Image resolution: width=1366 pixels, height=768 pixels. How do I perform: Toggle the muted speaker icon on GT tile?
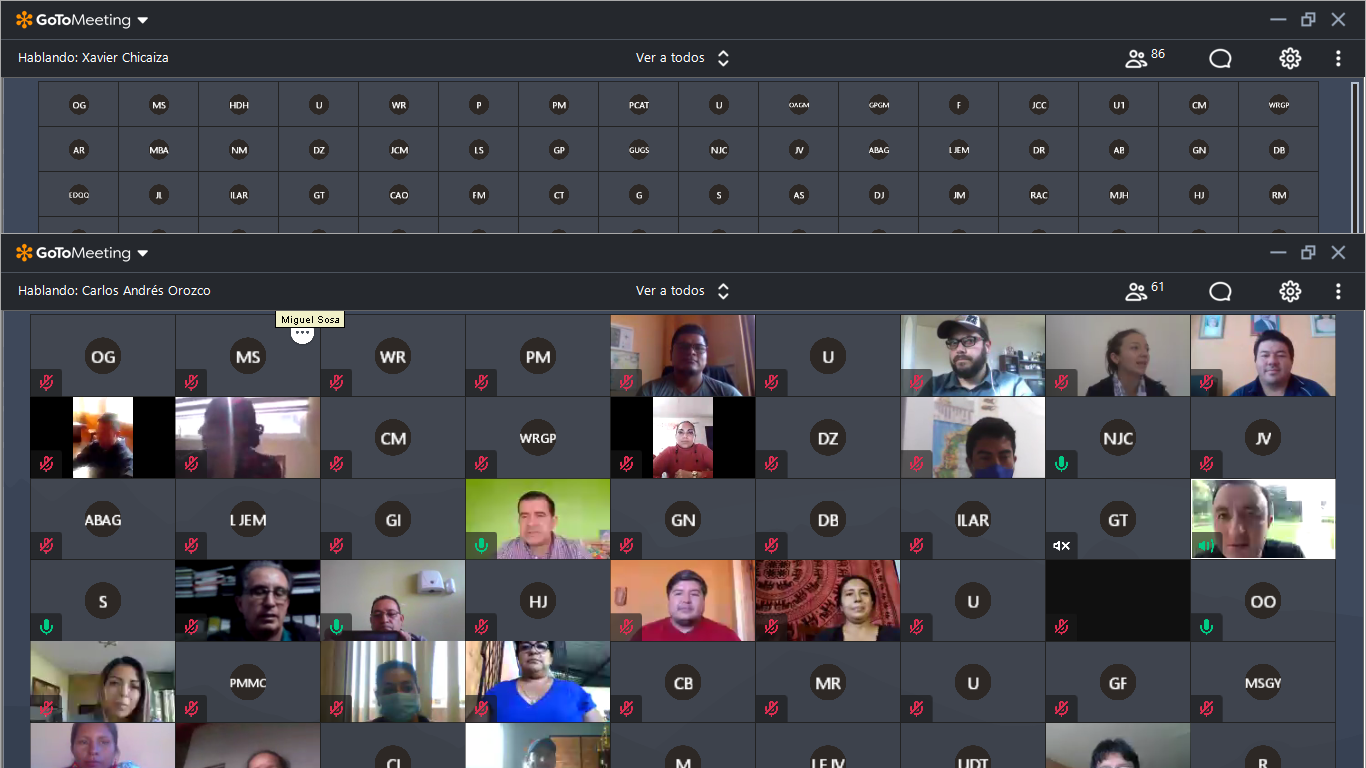1061,546
